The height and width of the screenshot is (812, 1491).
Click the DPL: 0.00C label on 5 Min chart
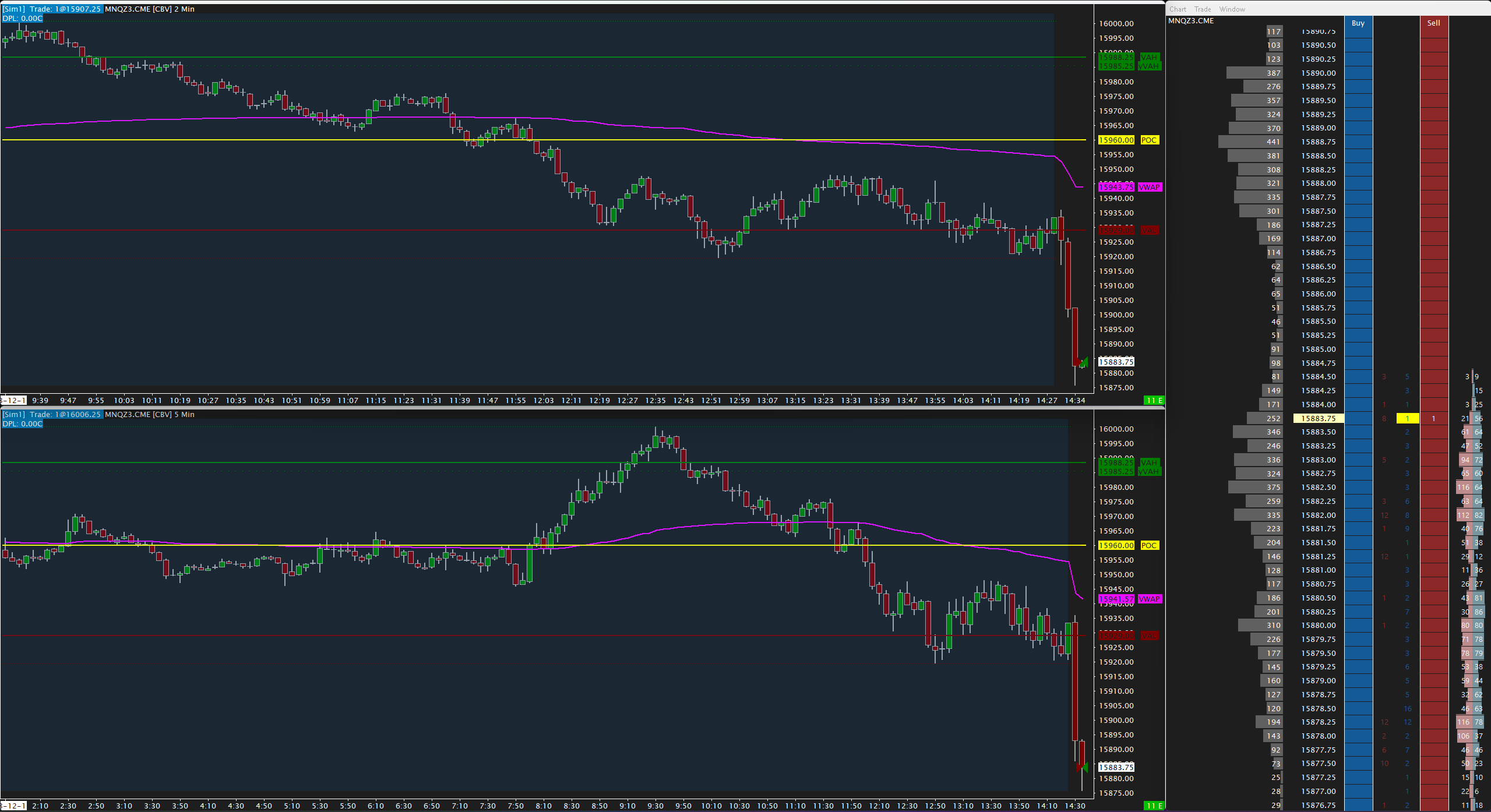click(x=22, y=423)
